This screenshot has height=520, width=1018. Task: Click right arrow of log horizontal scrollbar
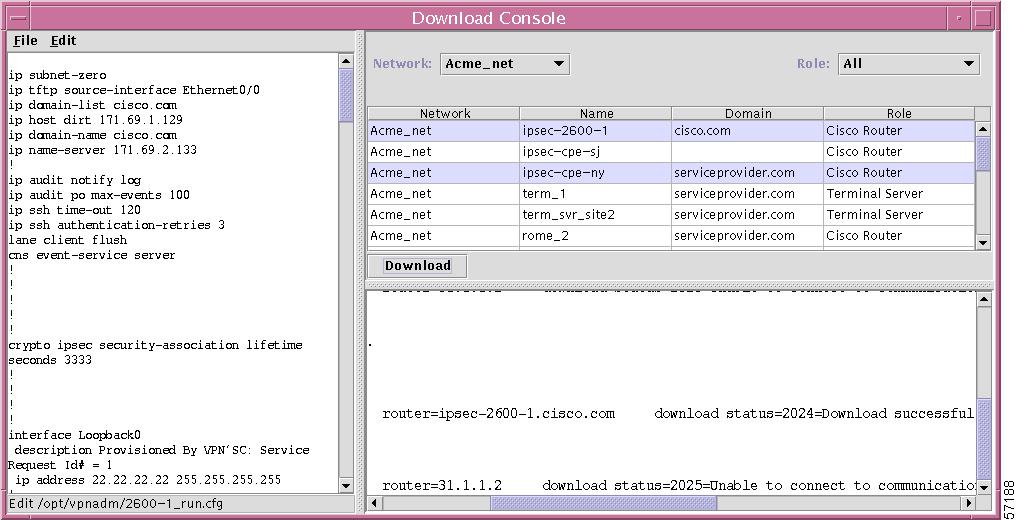tap(969, 502)
